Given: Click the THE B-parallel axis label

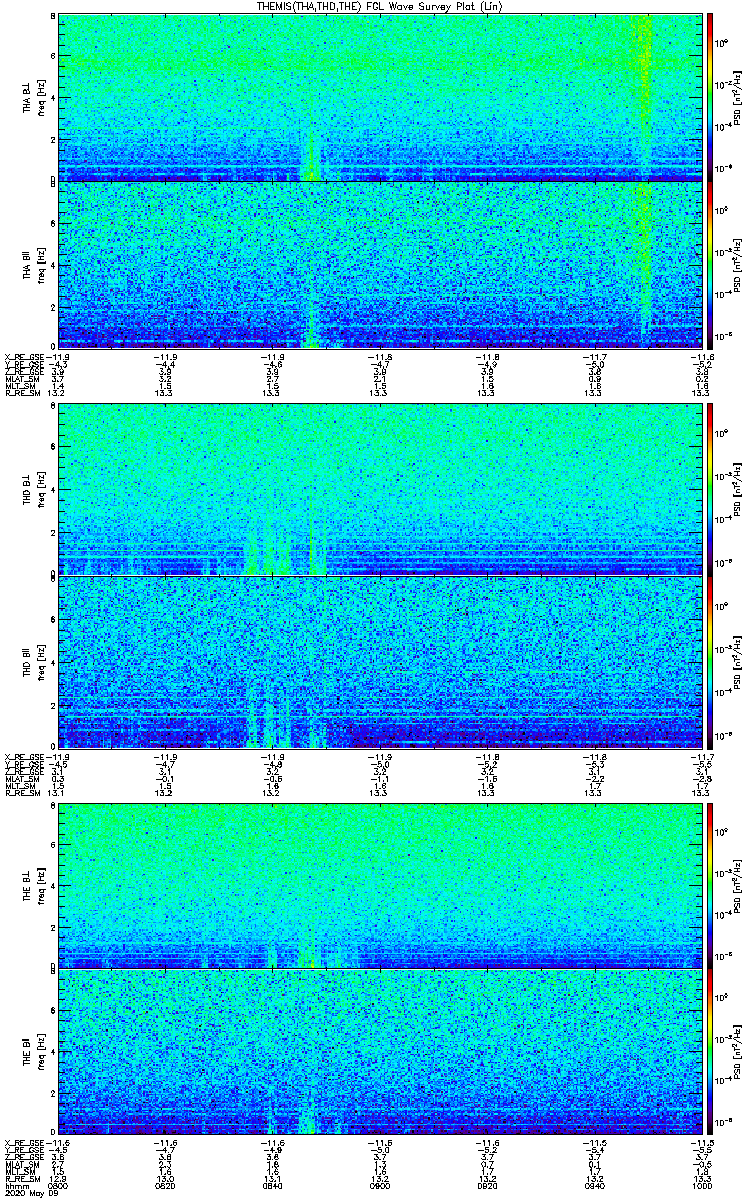Looking at the screenshot, I should [27, 1054].
